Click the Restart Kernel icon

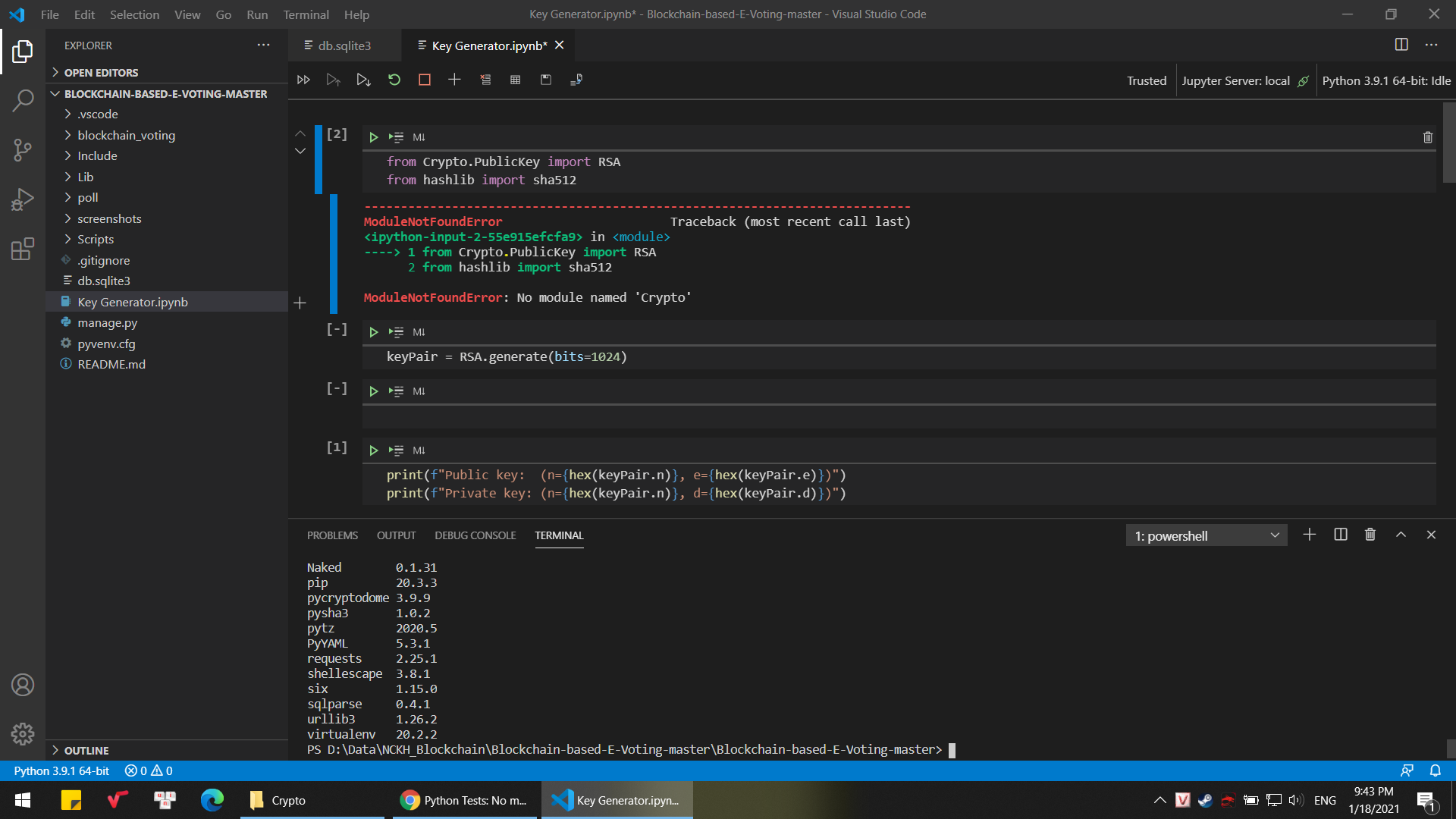(394, 80)
